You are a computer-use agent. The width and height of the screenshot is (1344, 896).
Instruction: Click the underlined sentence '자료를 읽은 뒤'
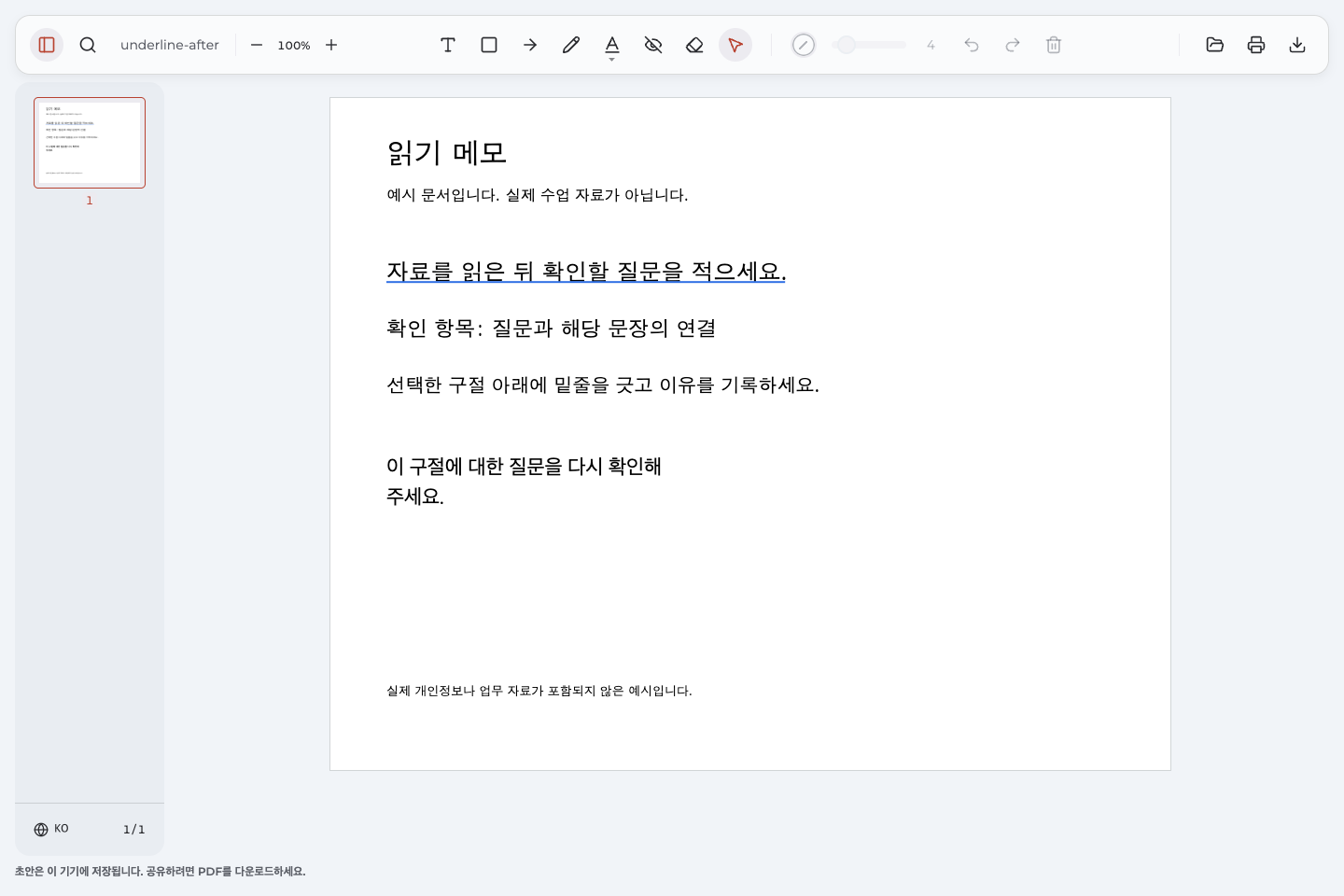586,271
